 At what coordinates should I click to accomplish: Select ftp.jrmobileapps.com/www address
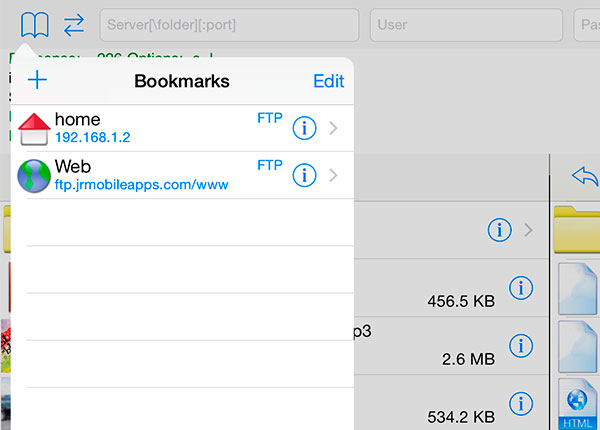click(x=142, y=184)
